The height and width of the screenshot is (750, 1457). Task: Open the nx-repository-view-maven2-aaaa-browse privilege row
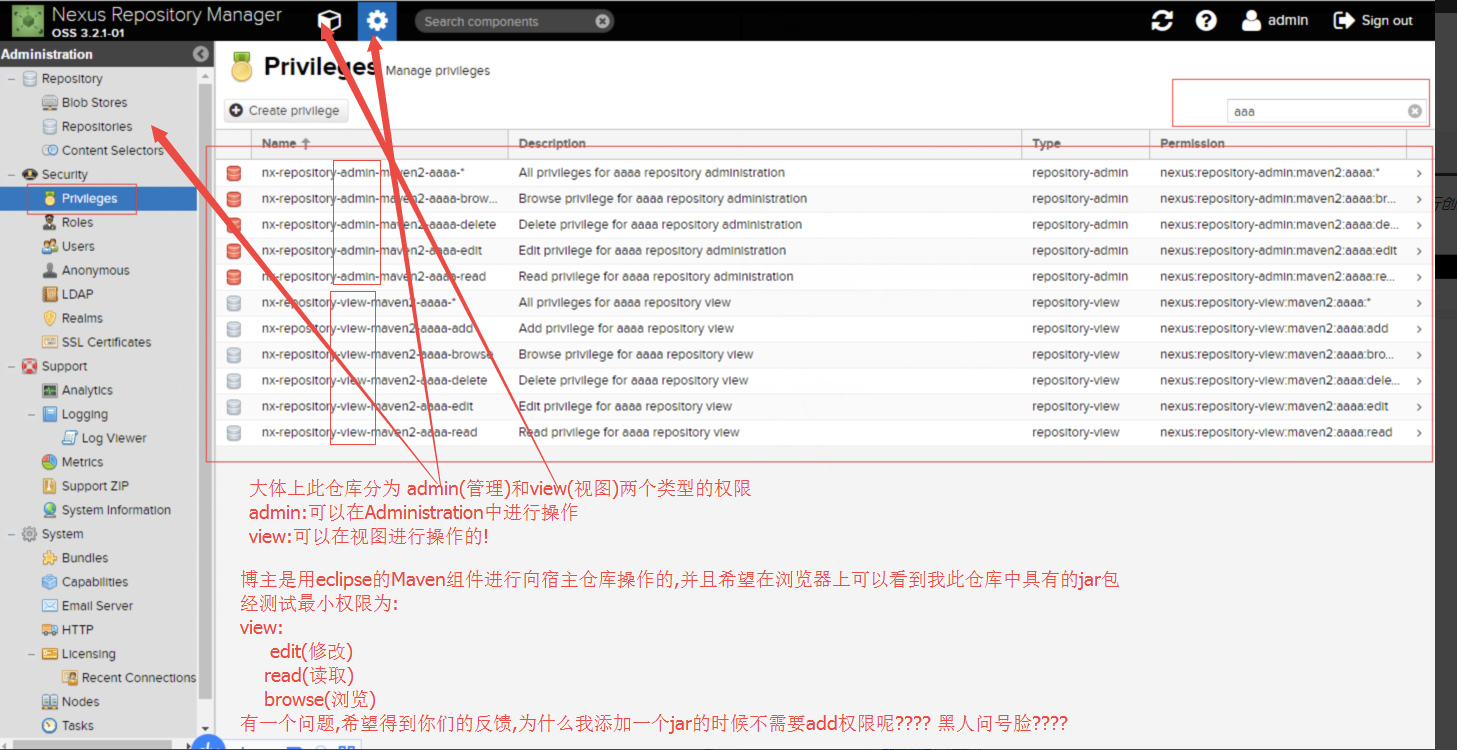tap(824, 355)
